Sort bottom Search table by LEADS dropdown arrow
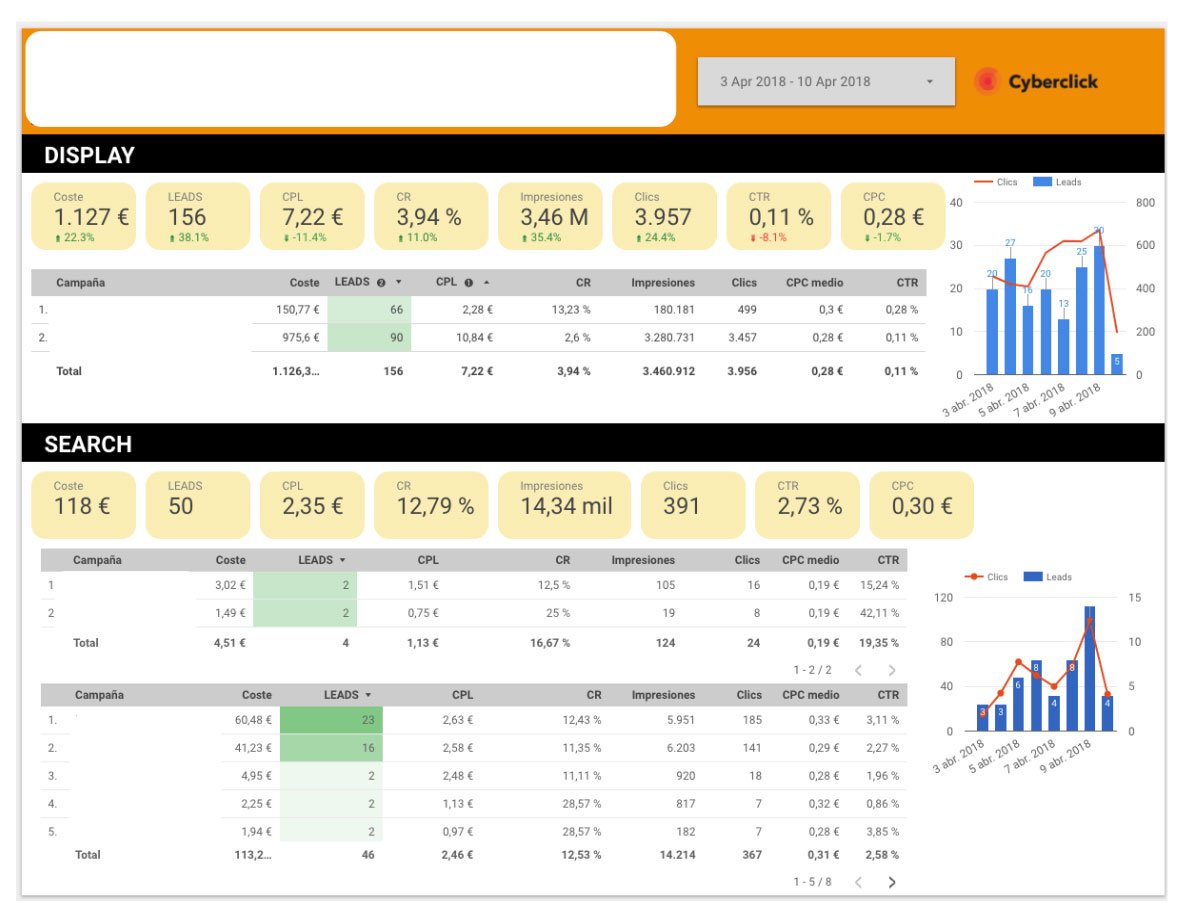Image resolution: width=1184 pixels, height=910 pixels. [x=369, y=695]
